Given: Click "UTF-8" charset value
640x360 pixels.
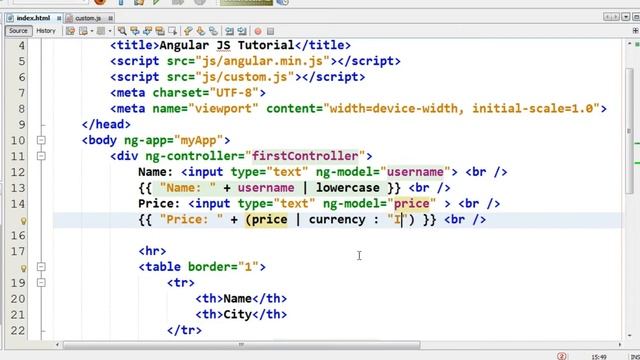Looking at the screenshot, I should pyautogui.click(x=234, y=93).
